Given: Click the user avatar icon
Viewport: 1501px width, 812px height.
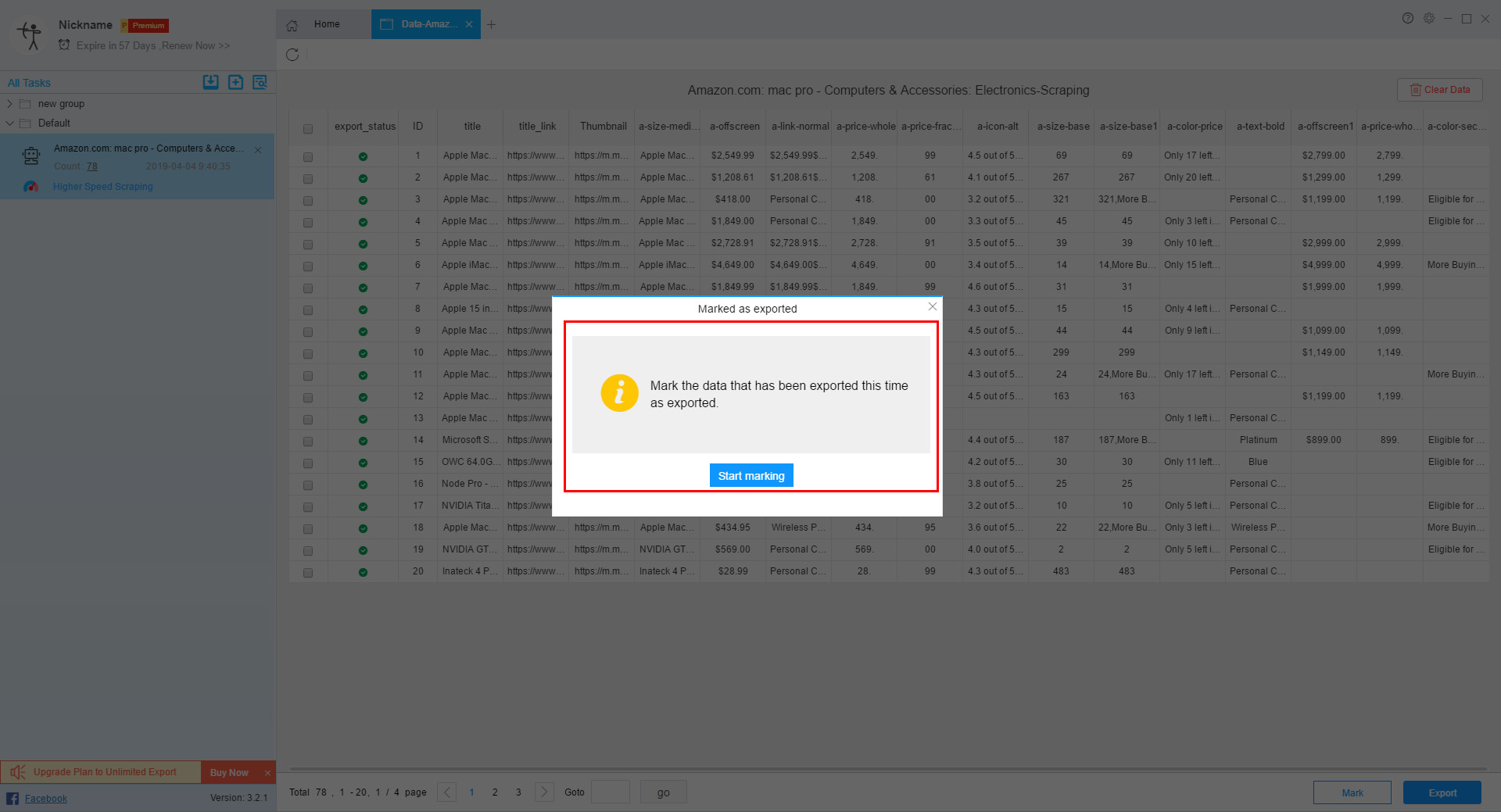Looking at the screenshot, I should tap(30, 36).
